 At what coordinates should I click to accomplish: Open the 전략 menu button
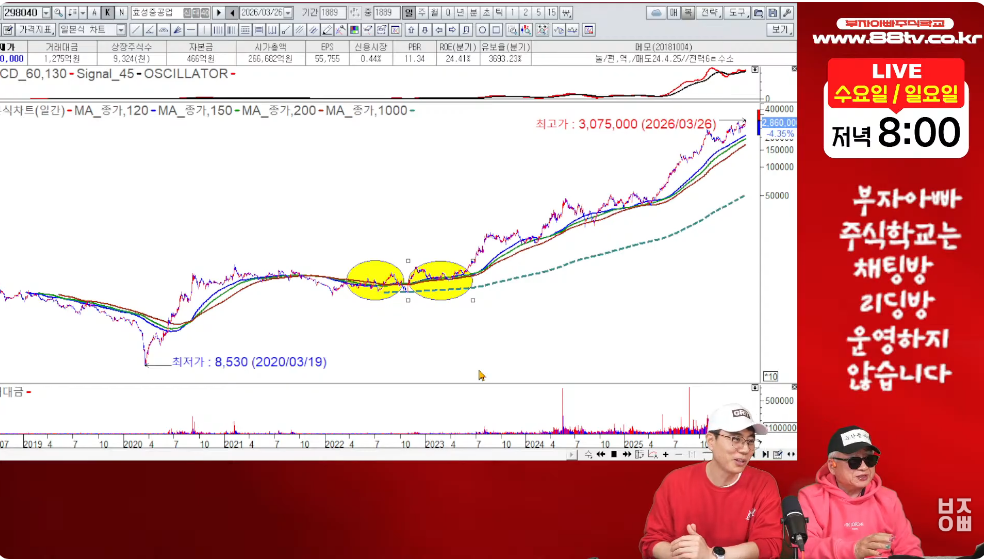(709, 13)
